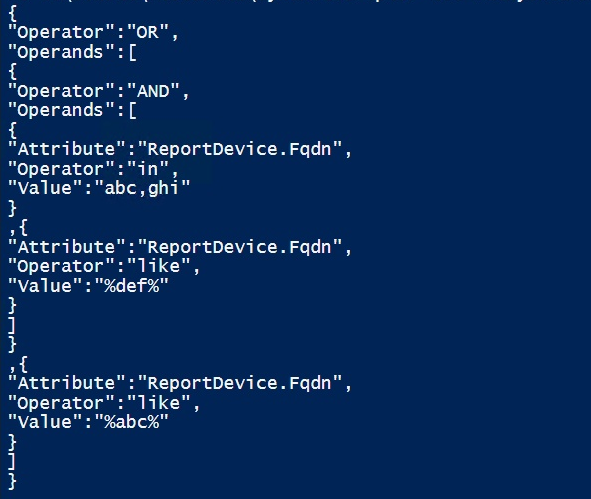Screen dimensions: 591x499
Task: Click "like" operator above the %def% value
Action: click(158, 266)
